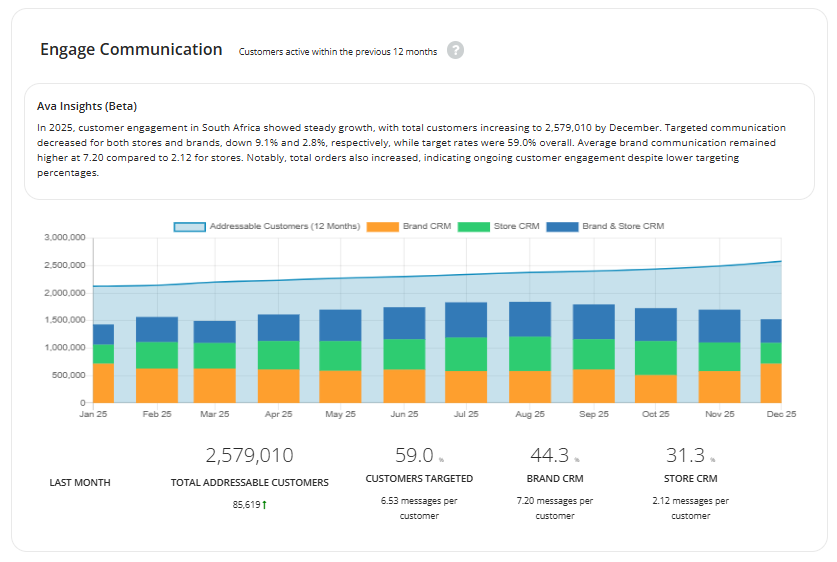Screen dimensions: 837x562
Task: Toggle the Brand CRM series label
Action: tap(426, 226)
